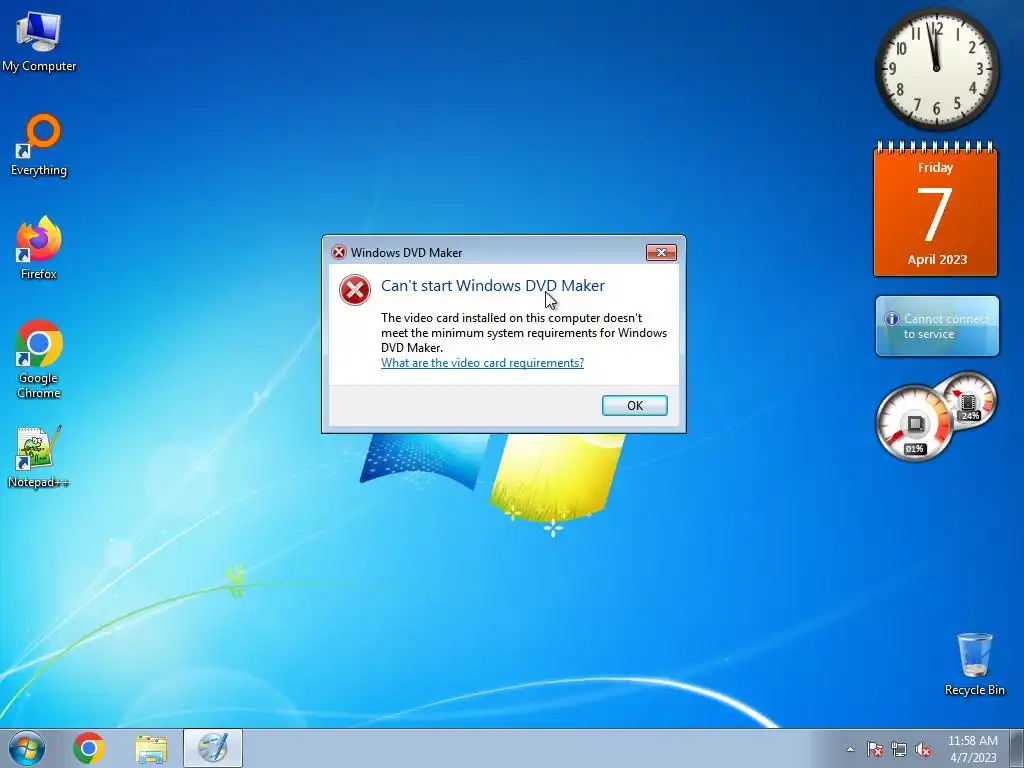Close the Windows DVD Maker error dialog
Screen dimensions: 1024x768
tap(661, 253)
